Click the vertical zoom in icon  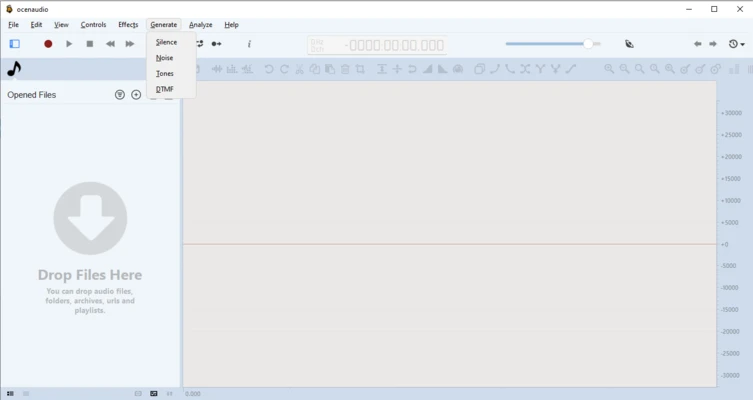(685, 69)
